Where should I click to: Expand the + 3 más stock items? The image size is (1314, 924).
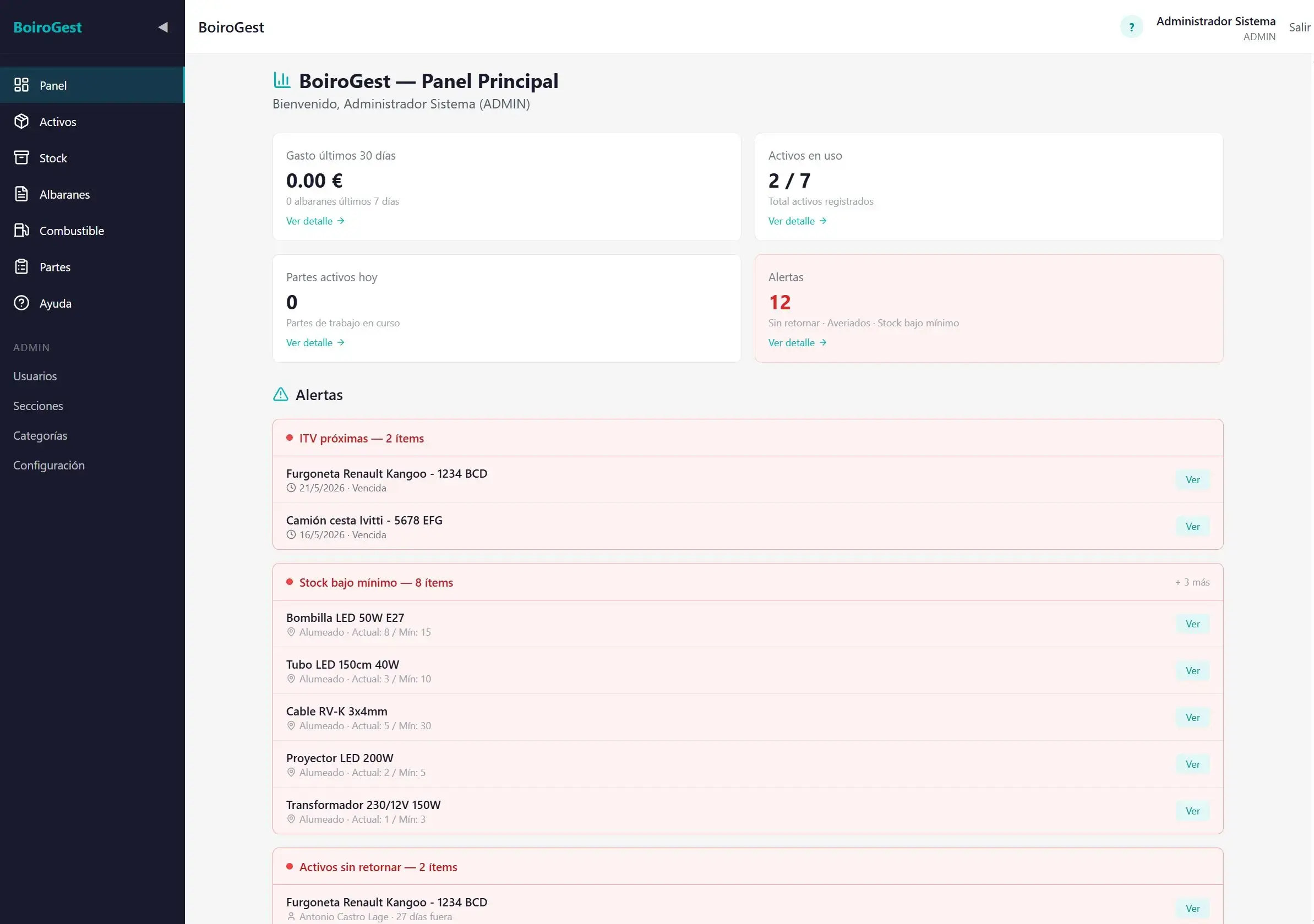(x=1192, y=582)
